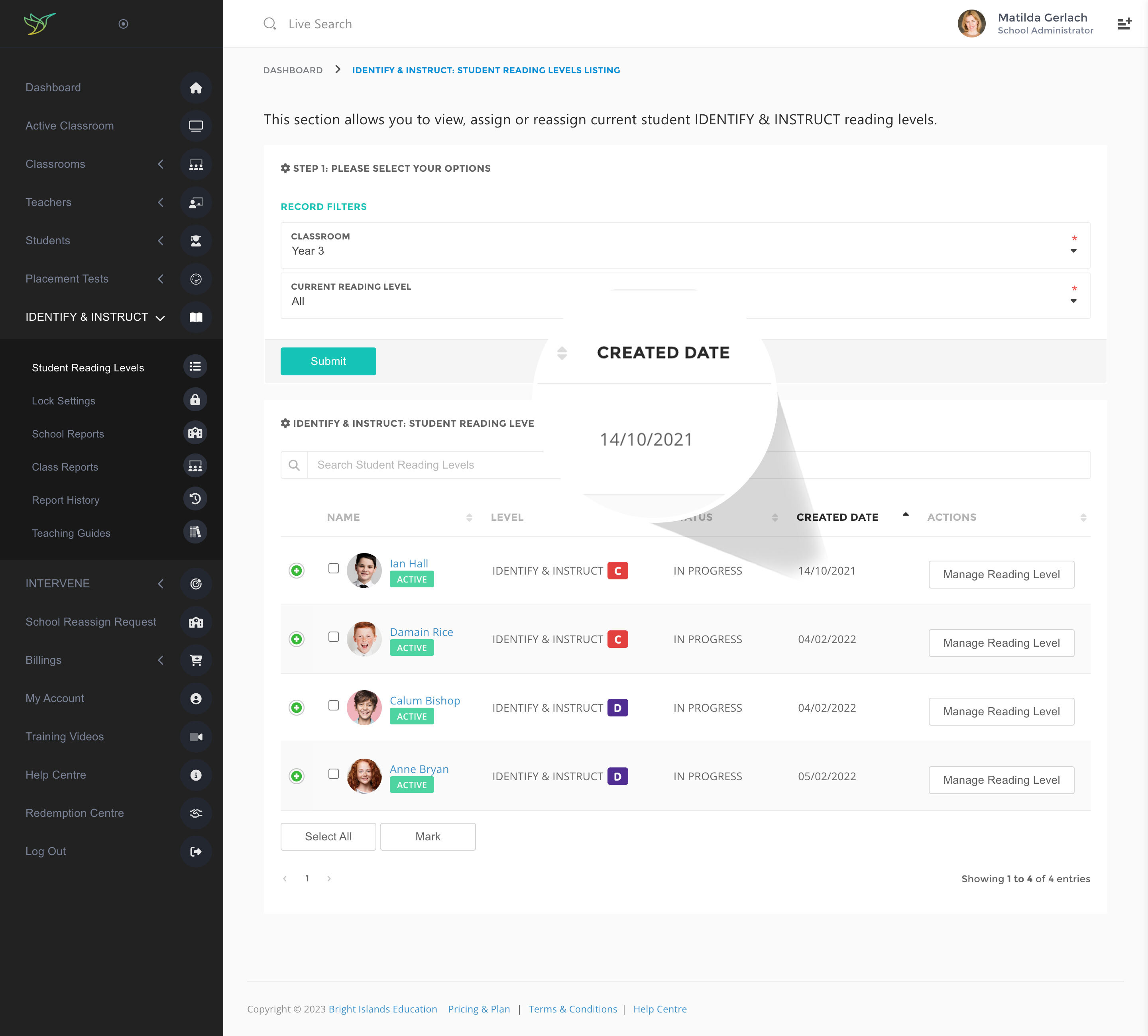Click the Training Videos camera icon
The image size is (1148, 1036).
(195, 737)
